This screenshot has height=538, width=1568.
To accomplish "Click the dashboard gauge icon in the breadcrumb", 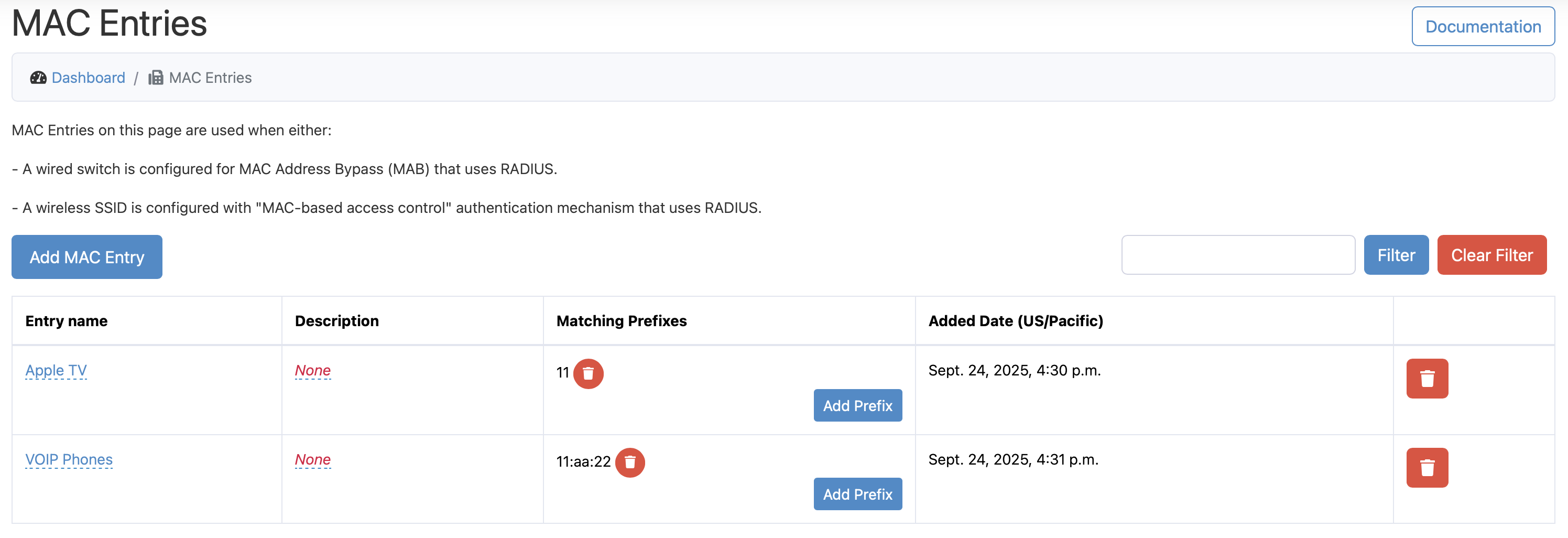I will [38, 78].
